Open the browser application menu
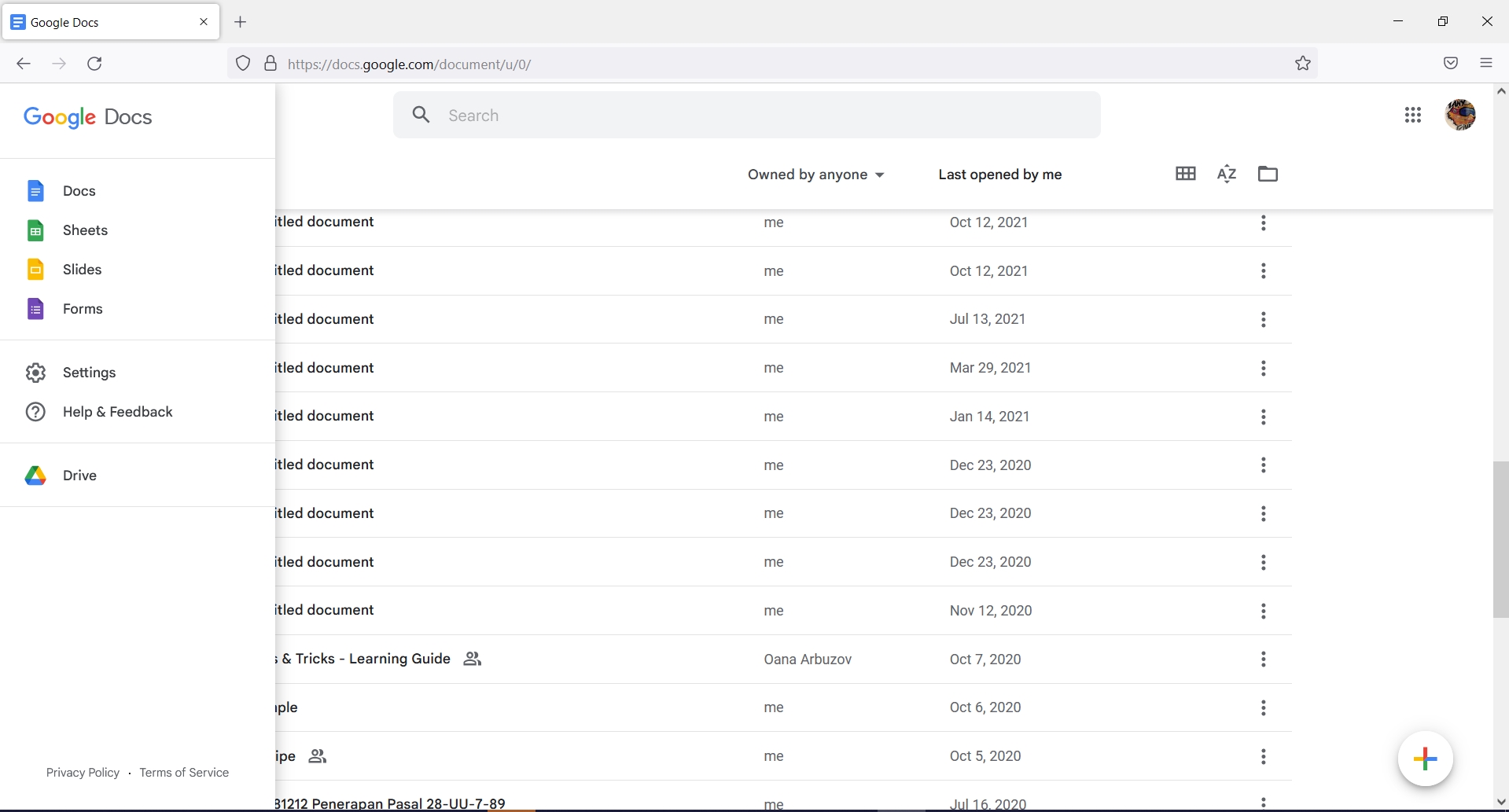 coord(1486,63)
